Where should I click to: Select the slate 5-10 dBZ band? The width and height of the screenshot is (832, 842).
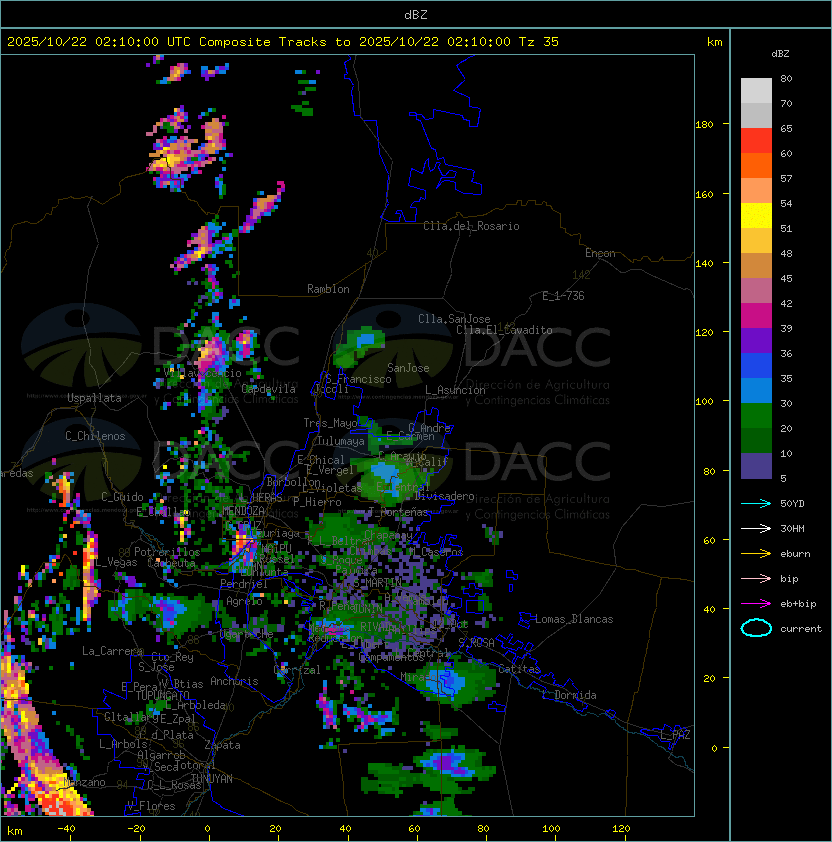coord(756,466)
